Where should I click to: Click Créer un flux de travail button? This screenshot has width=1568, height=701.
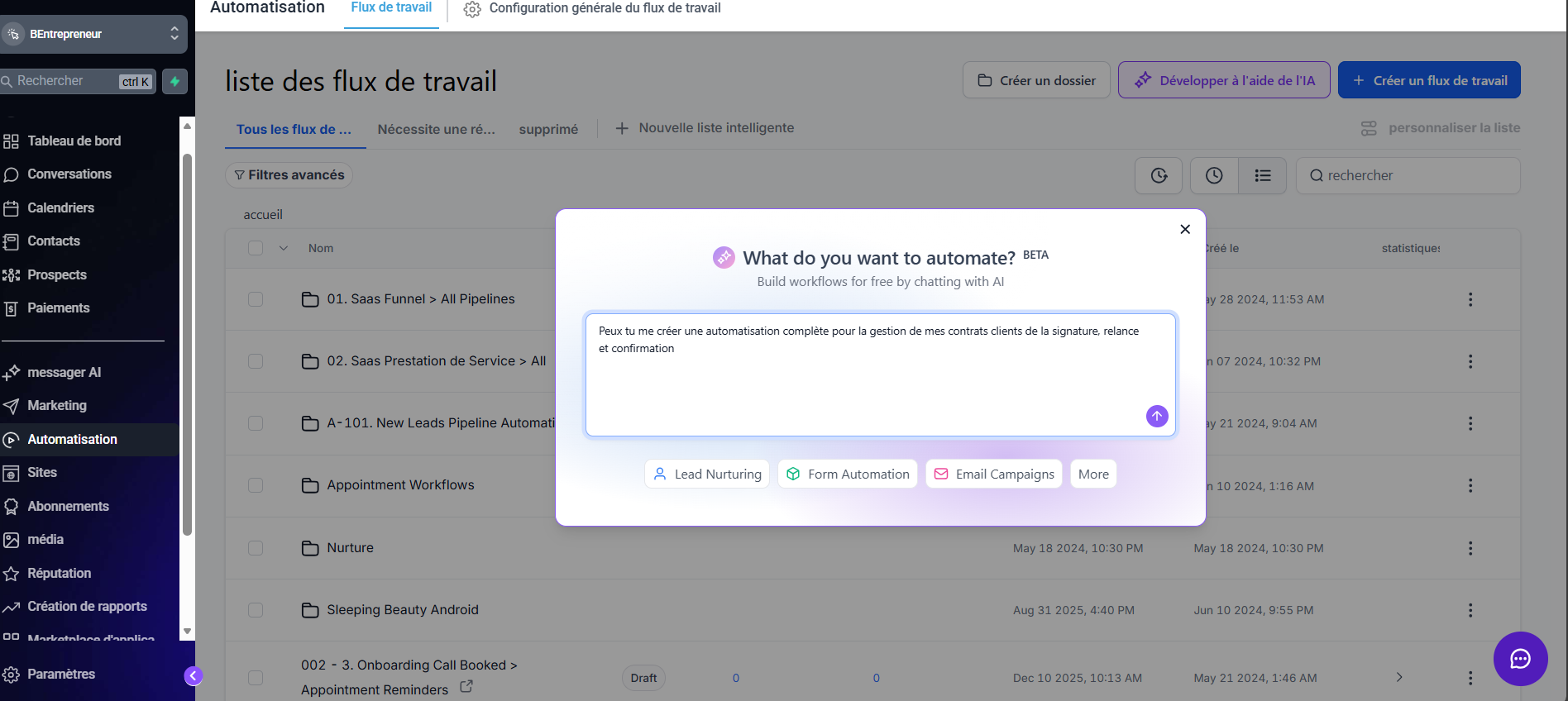click(1428, 80)
